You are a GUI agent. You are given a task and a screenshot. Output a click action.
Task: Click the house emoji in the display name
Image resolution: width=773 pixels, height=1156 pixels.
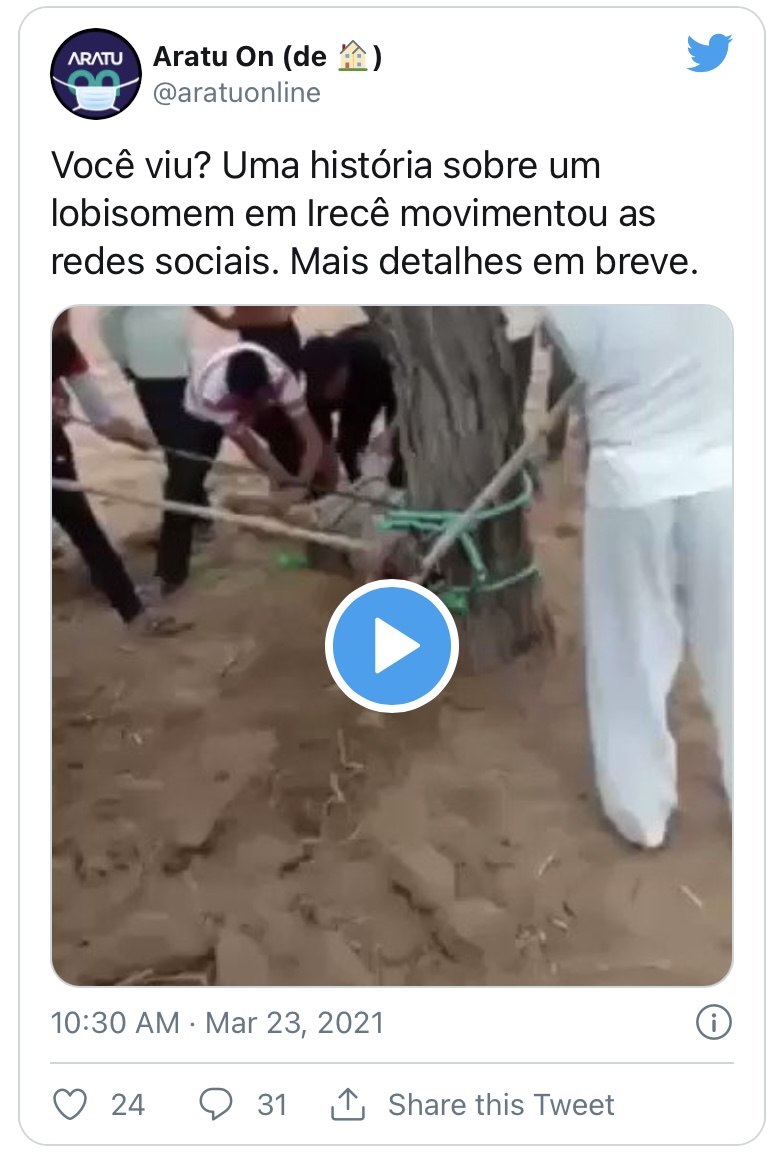[x=353, y=56]
